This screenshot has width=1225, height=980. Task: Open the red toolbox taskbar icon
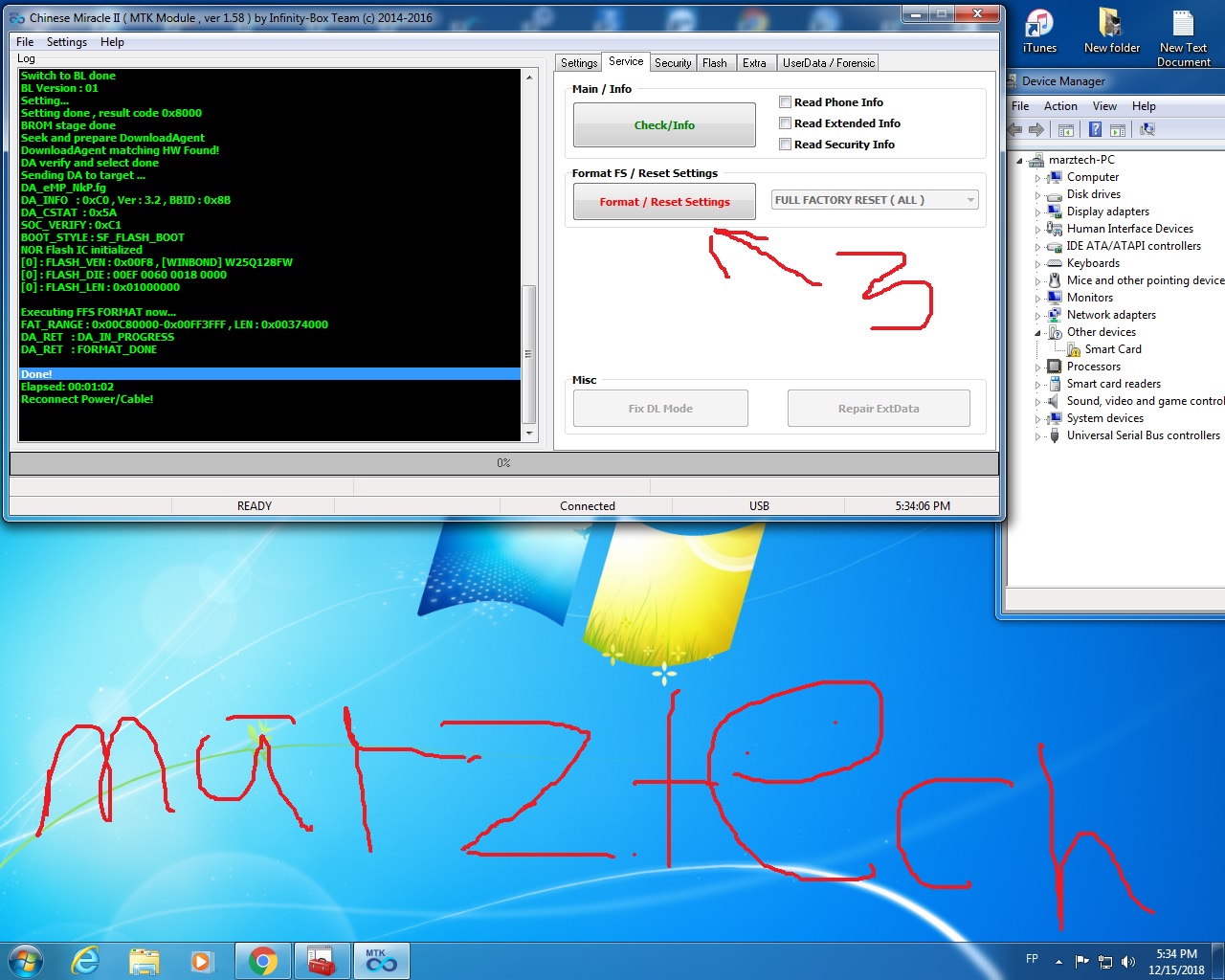coord(322,961)
